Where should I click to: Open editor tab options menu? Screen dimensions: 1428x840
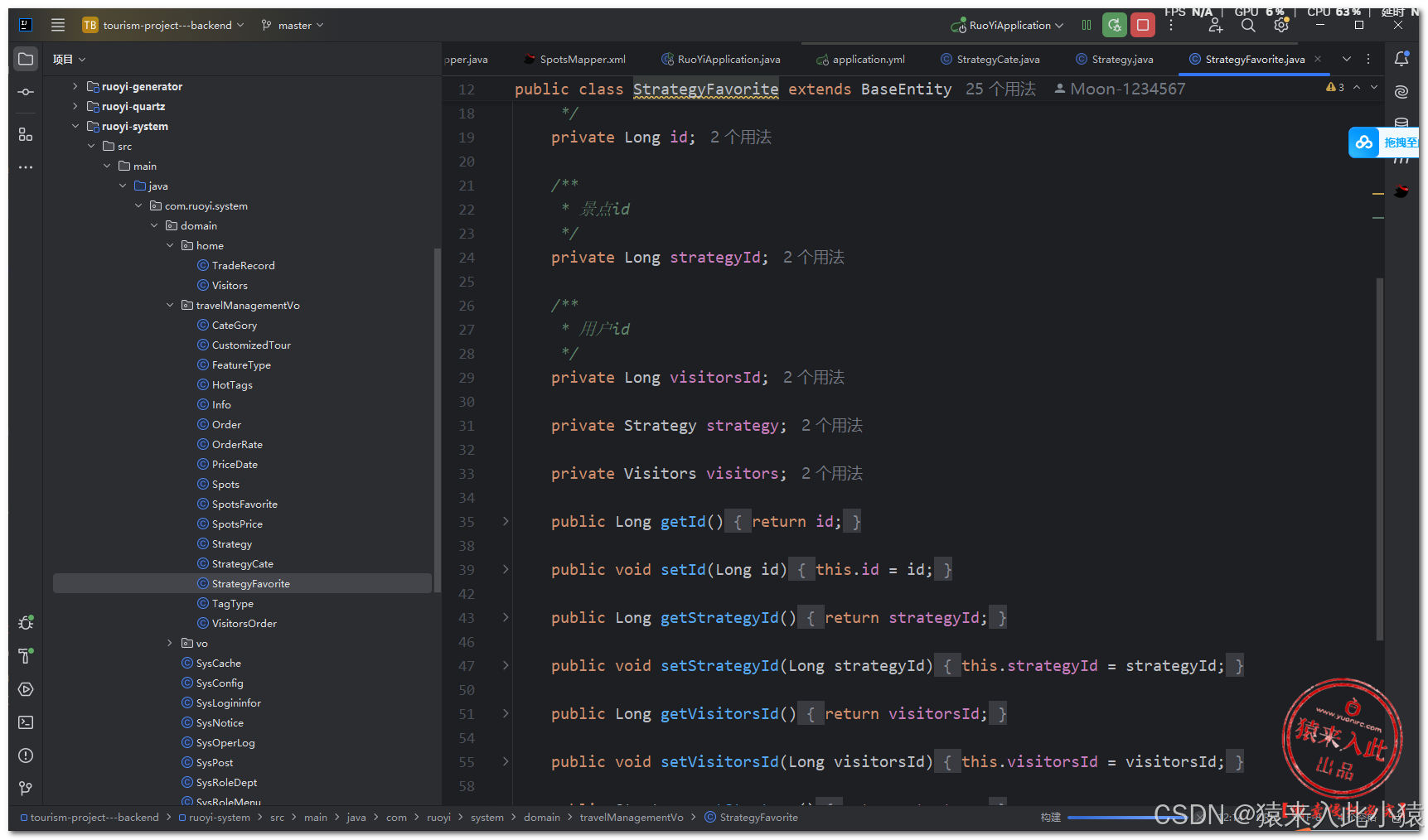1368,59
